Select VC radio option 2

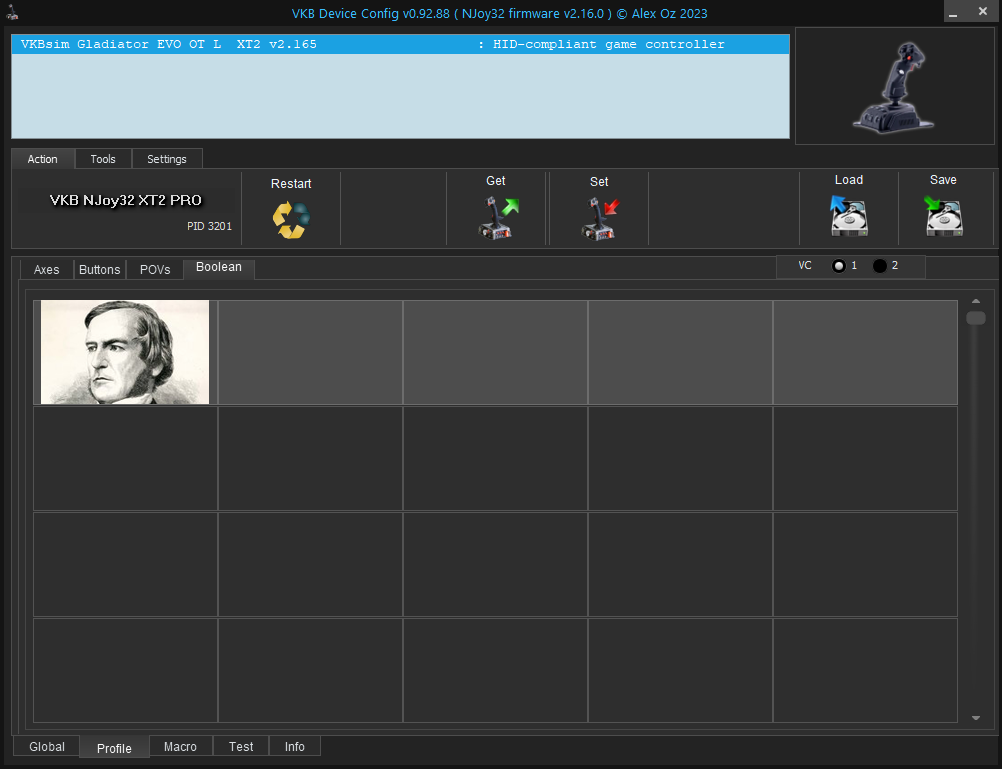[x=880, y=266]
